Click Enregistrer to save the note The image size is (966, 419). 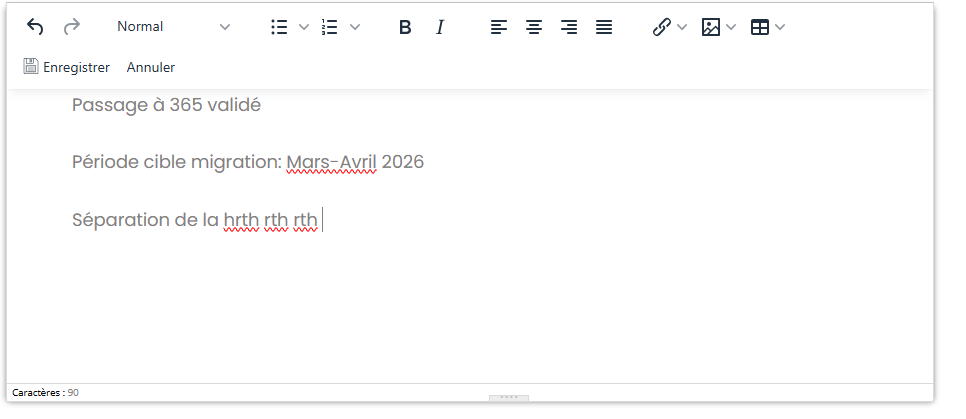[67, 67]
